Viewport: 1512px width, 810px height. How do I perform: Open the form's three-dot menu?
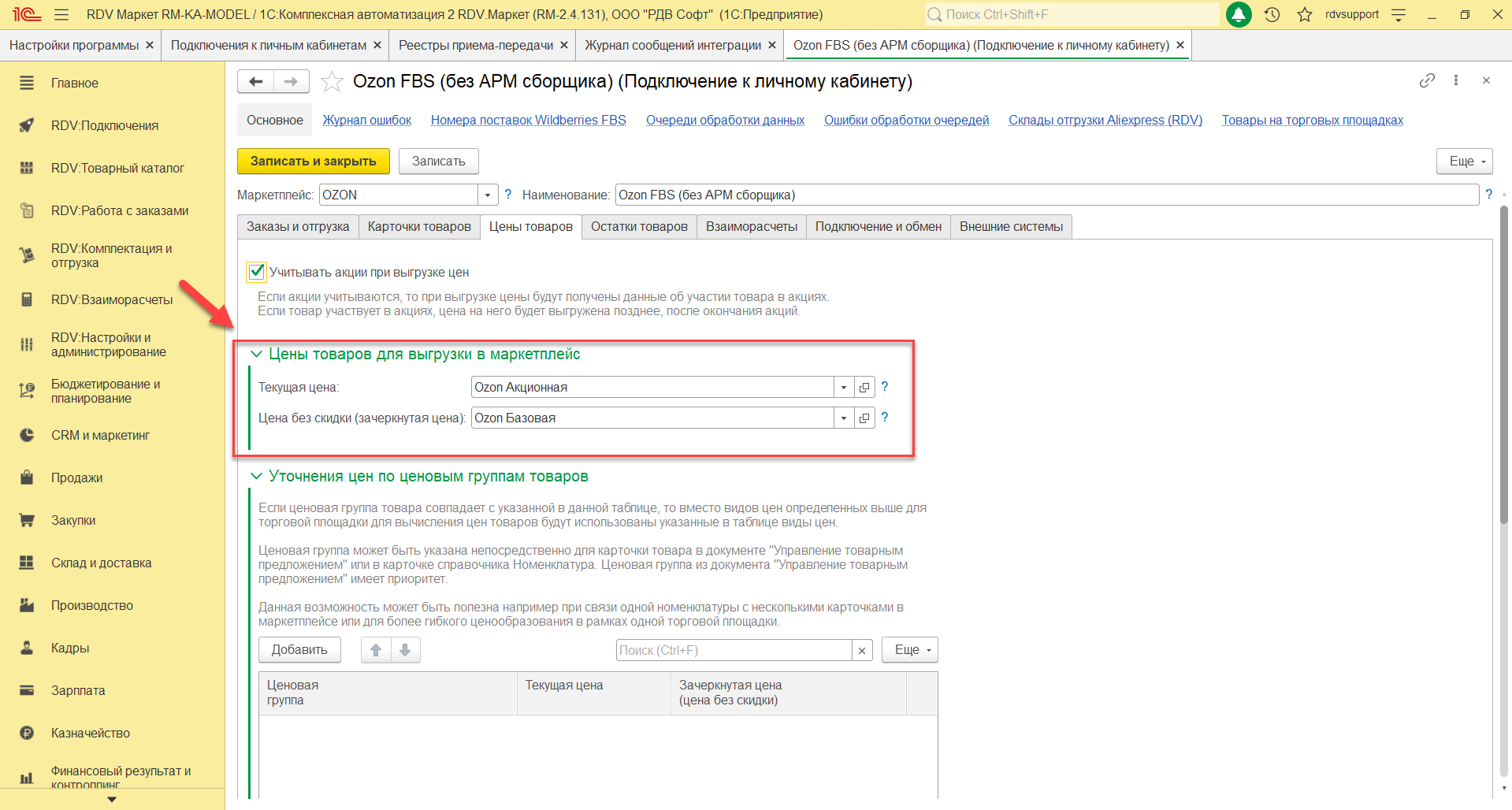[x=1456, y=80]
